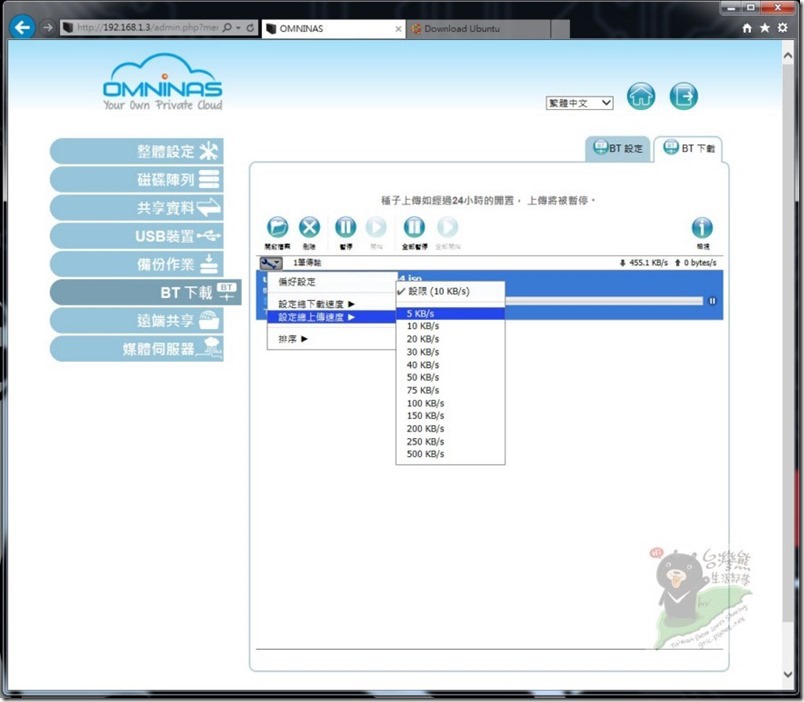Viewport: 804px width, 702px height.
Task: Open 整體設定 in the sidebar
Action: (136, 151)
